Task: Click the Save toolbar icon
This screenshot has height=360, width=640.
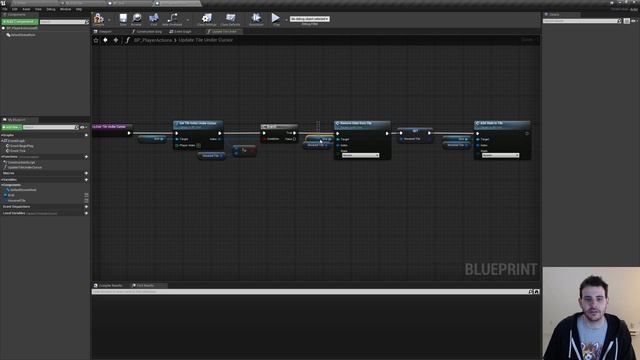Action: (x=123, y=19)
